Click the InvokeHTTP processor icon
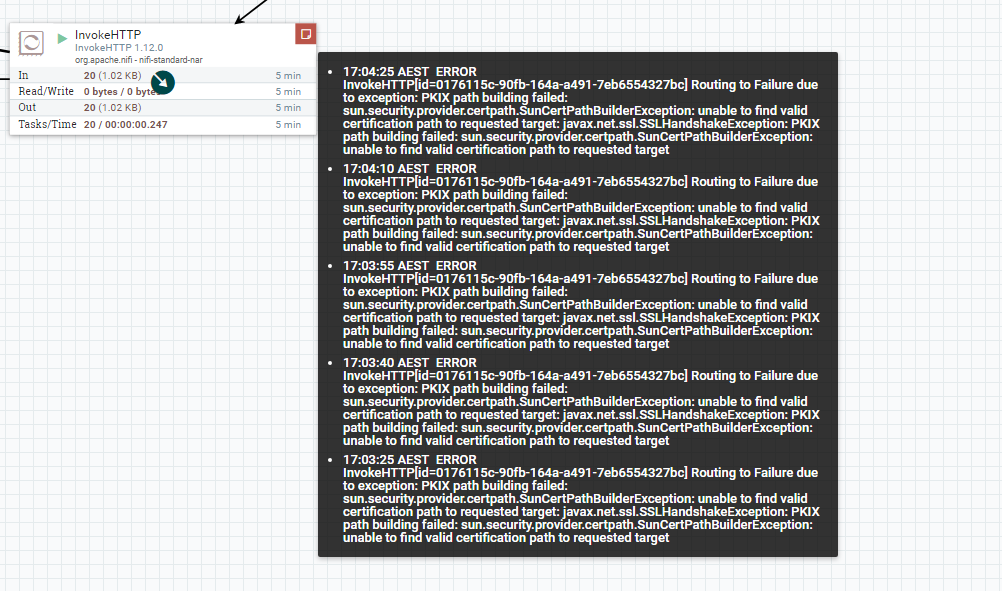 click(x=31, y=43)
